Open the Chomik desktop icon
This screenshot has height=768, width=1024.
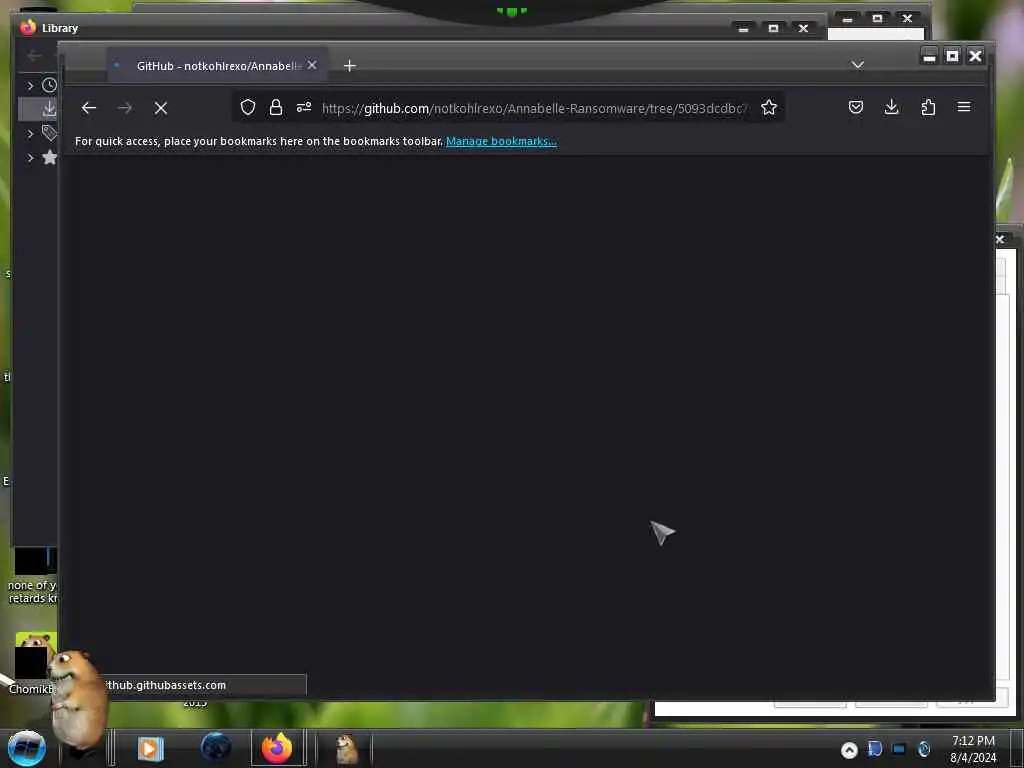coord(33,663)
